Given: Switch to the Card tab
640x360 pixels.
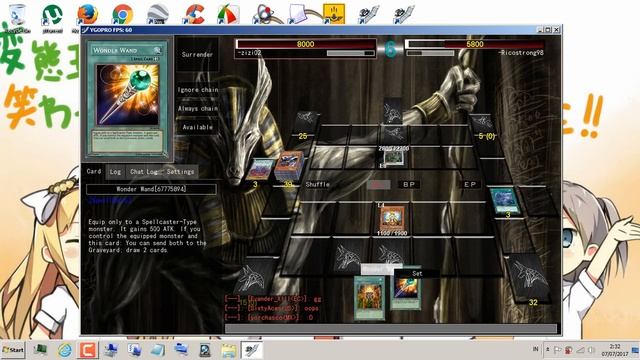Looking at the screenshot, I should coord(94,171).
